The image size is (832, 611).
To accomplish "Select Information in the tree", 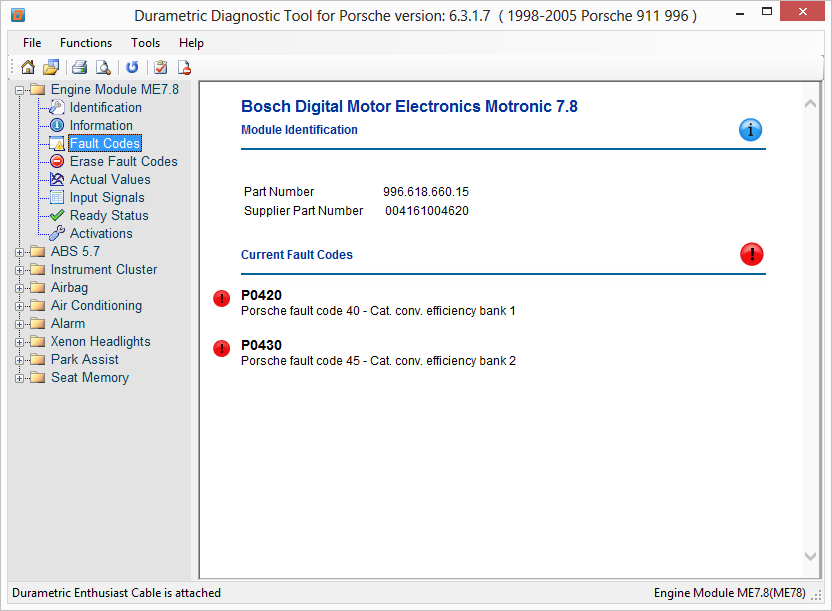I will (x=101, y=125).
